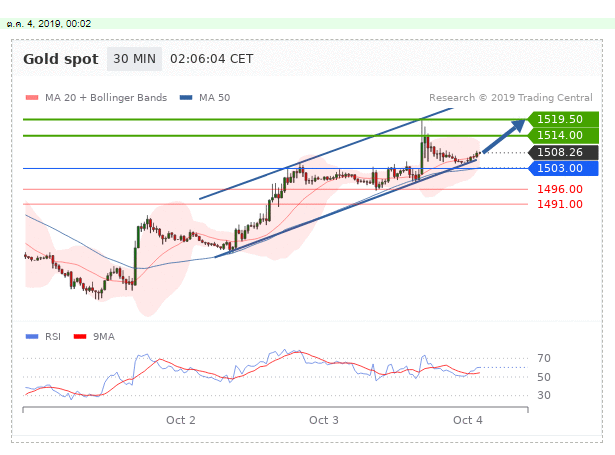The image size is (615, 455).
Task: Click the RSI legend label
Action: (53, 337)
